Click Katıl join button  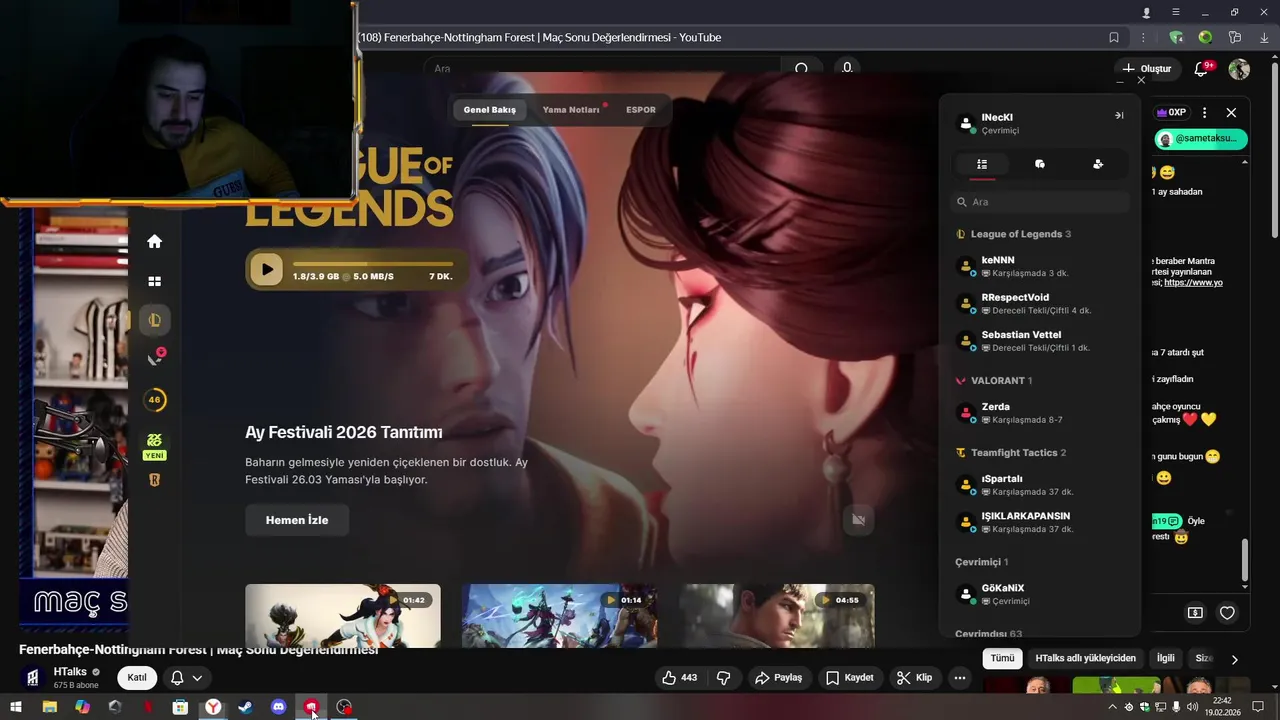[137, 678]
